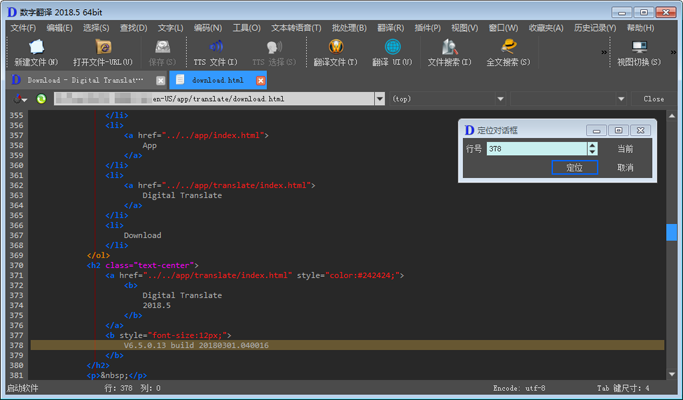Switch to the Download - Digital Translate tab
The image size is (683, 400).
(x=84, y=80)
